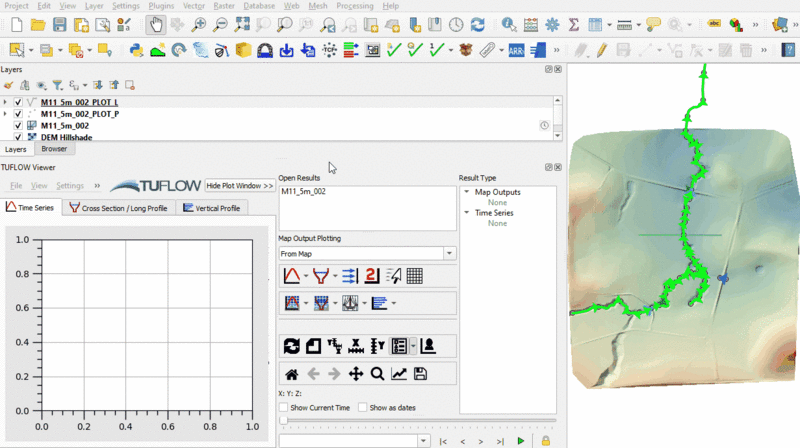800x448 pixels.
Task: Open the Processing menu
Action: coord(355,6)
